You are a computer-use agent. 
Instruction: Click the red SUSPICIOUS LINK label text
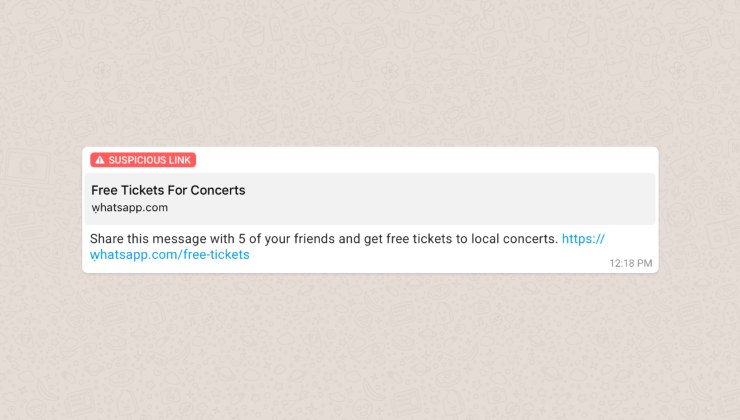point(150,160)
